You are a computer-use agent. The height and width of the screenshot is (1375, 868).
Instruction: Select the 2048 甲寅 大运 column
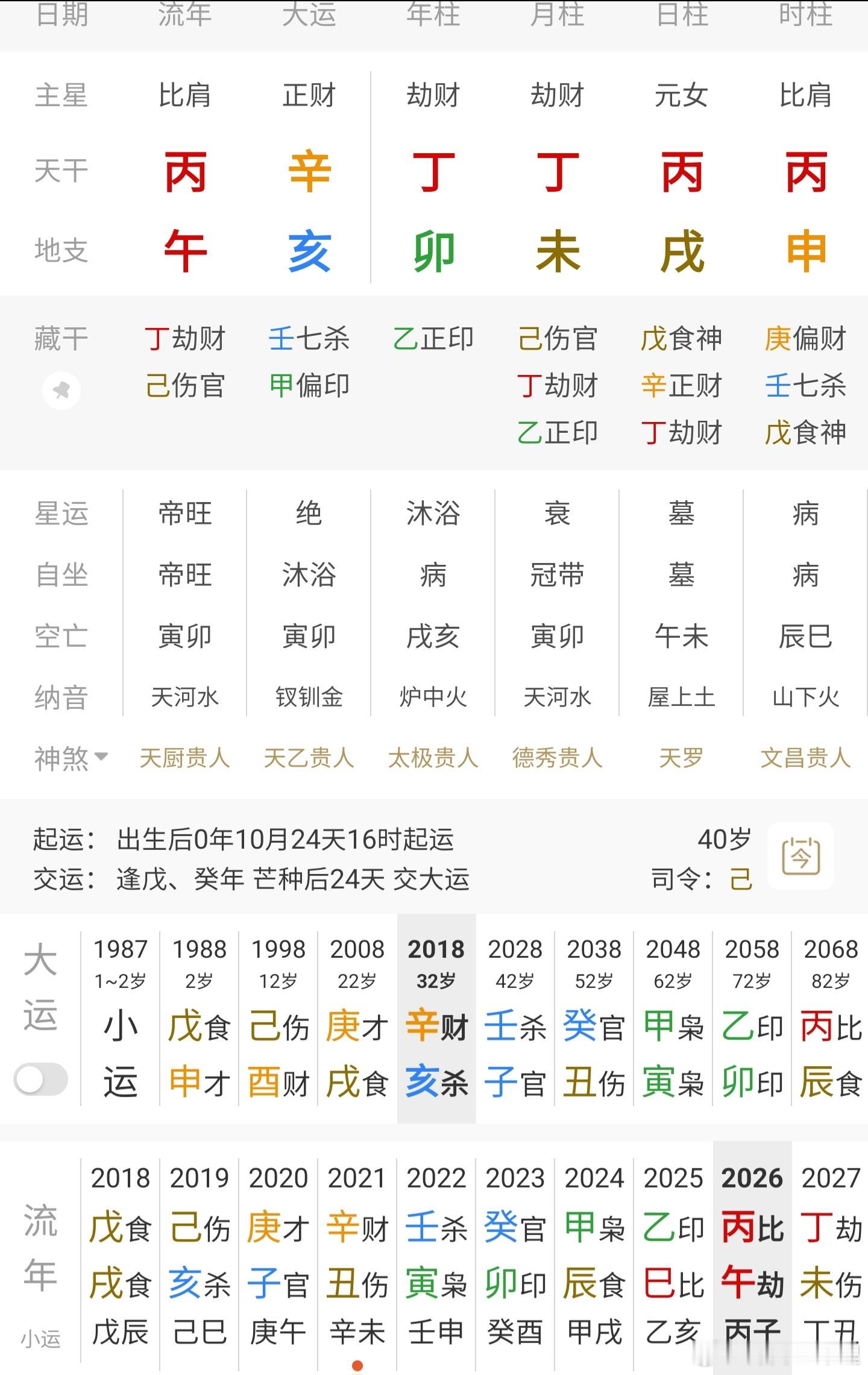pos(673,1020)
